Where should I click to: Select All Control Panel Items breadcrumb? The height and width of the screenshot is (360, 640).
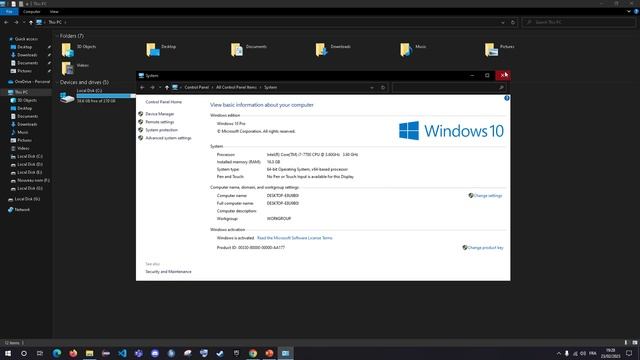(x=236, y=87)
